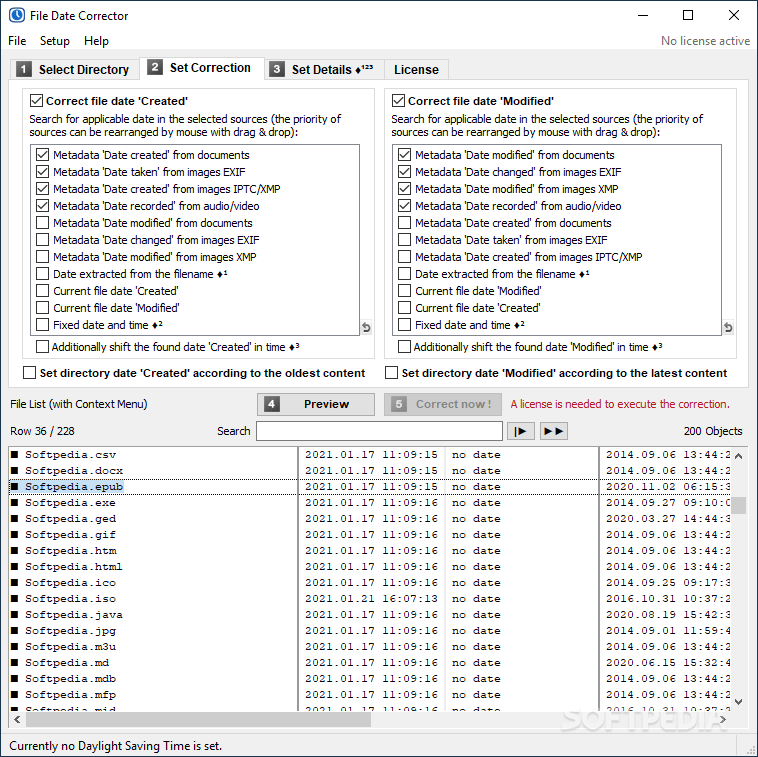Click 'No license active' text
This screenshot has width=758, height=757.
pos(705,41)
